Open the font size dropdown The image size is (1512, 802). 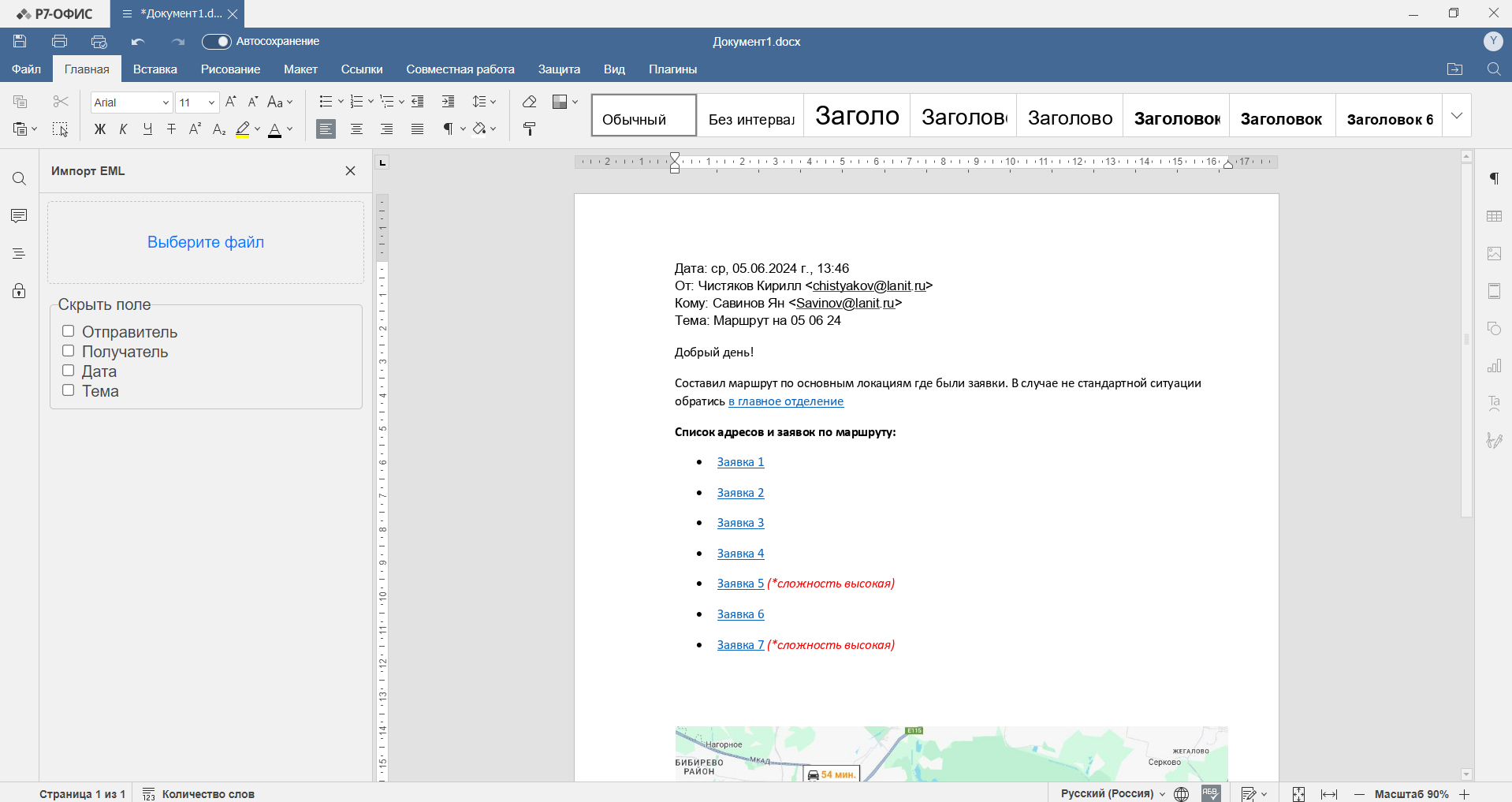[x=211, y=103]
